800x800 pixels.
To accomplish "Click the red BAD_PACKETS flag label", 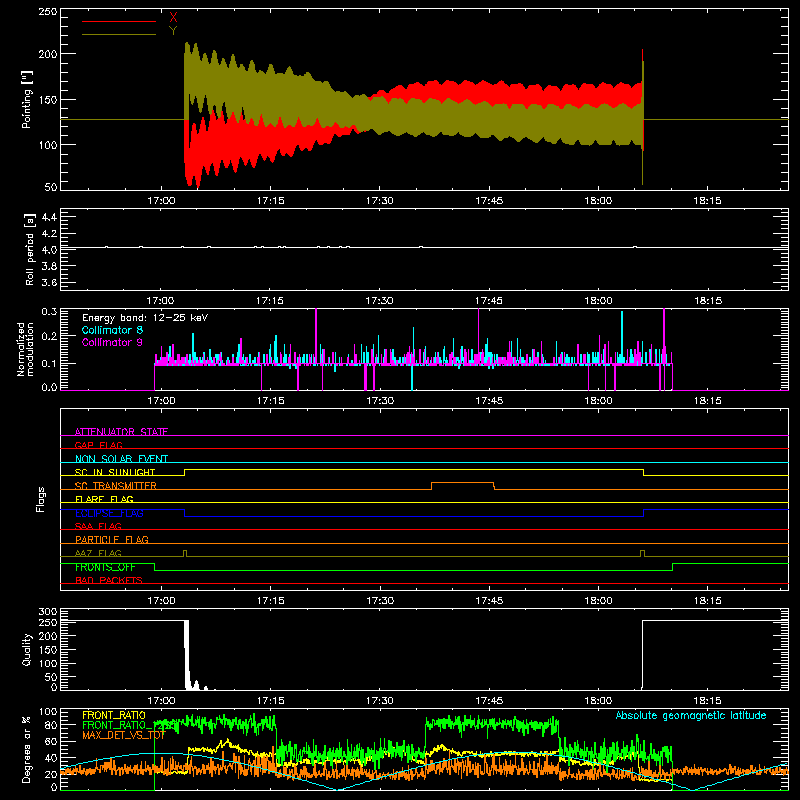I will pos(109,580).
